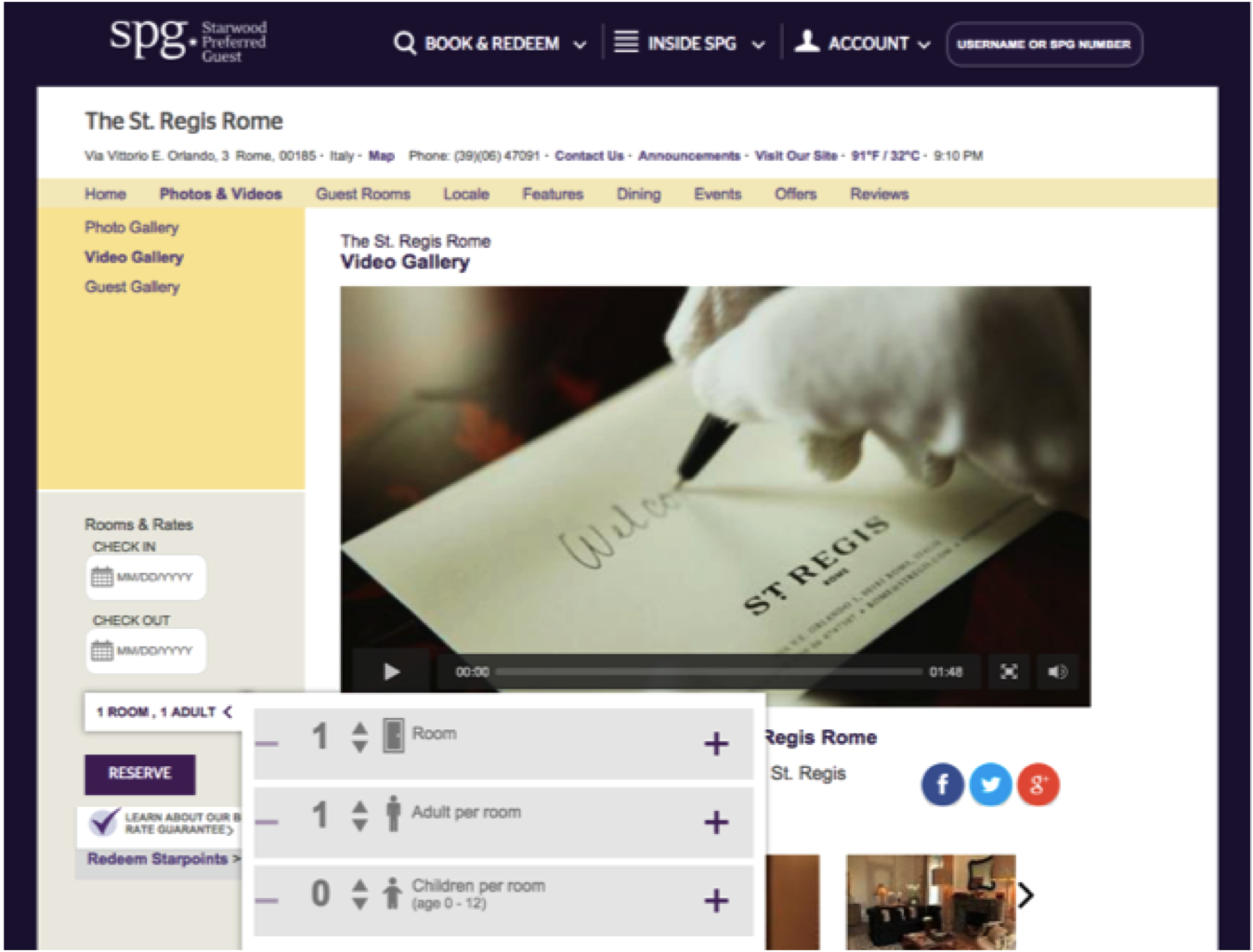Click the hamburger menu icon beside Inside SPG
The height and width of the screenshot is (952, 1253).
(626, 43)
